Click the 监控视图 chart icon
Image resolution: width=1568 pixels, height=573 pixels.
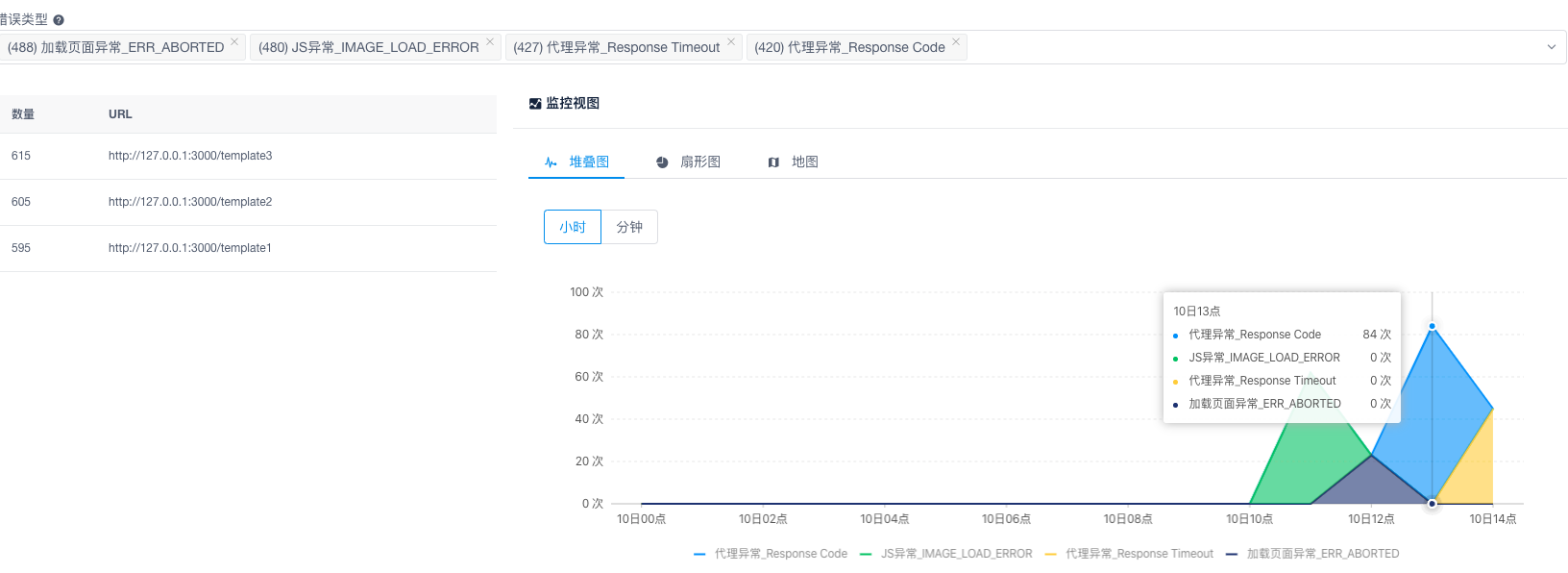535,104
